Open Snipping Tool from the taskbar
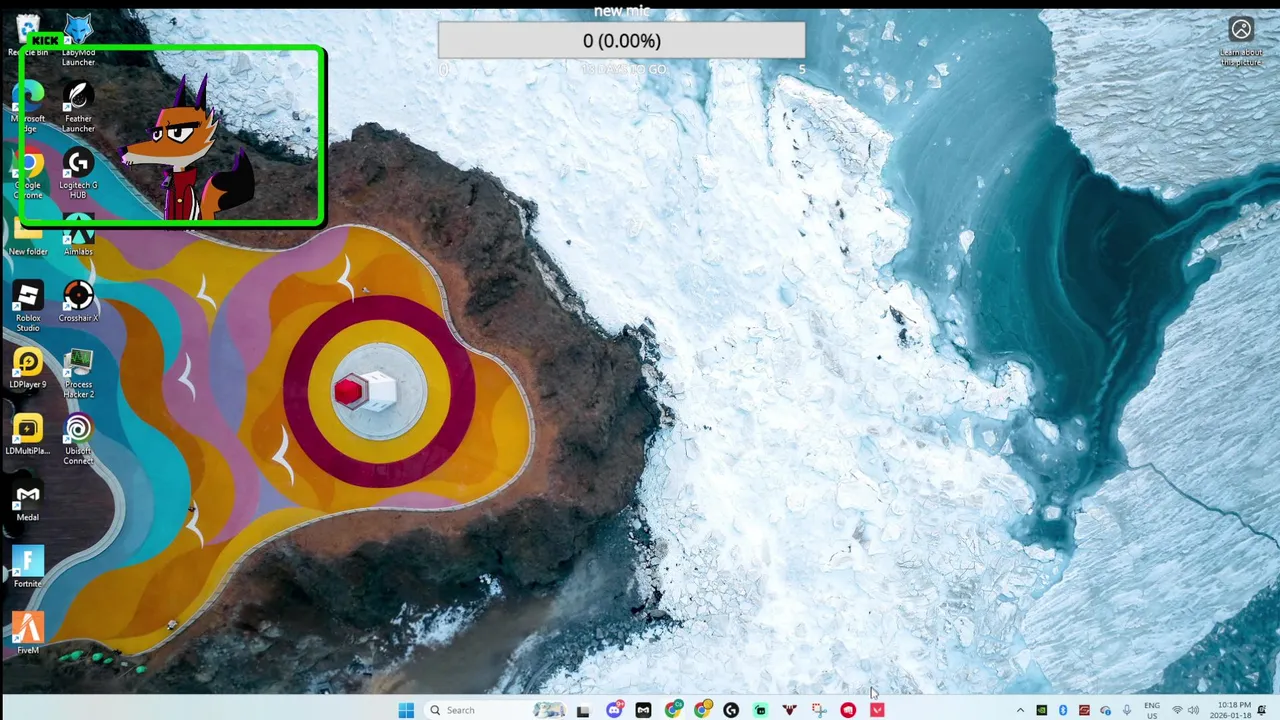This screenshot has width=1280, height=720. point(819,710)
